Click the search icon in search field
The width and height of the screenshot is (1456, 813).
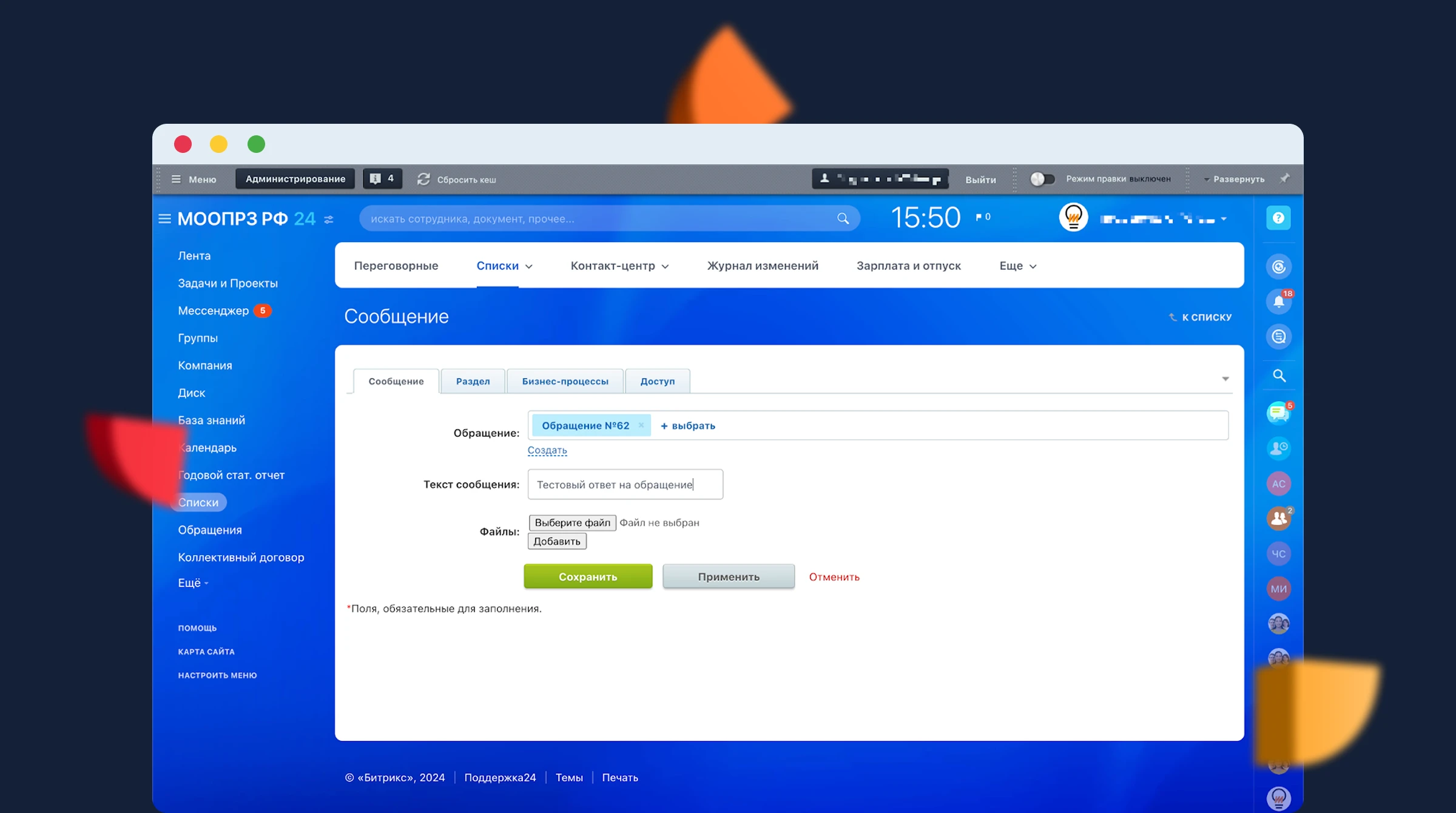point(843,218)
